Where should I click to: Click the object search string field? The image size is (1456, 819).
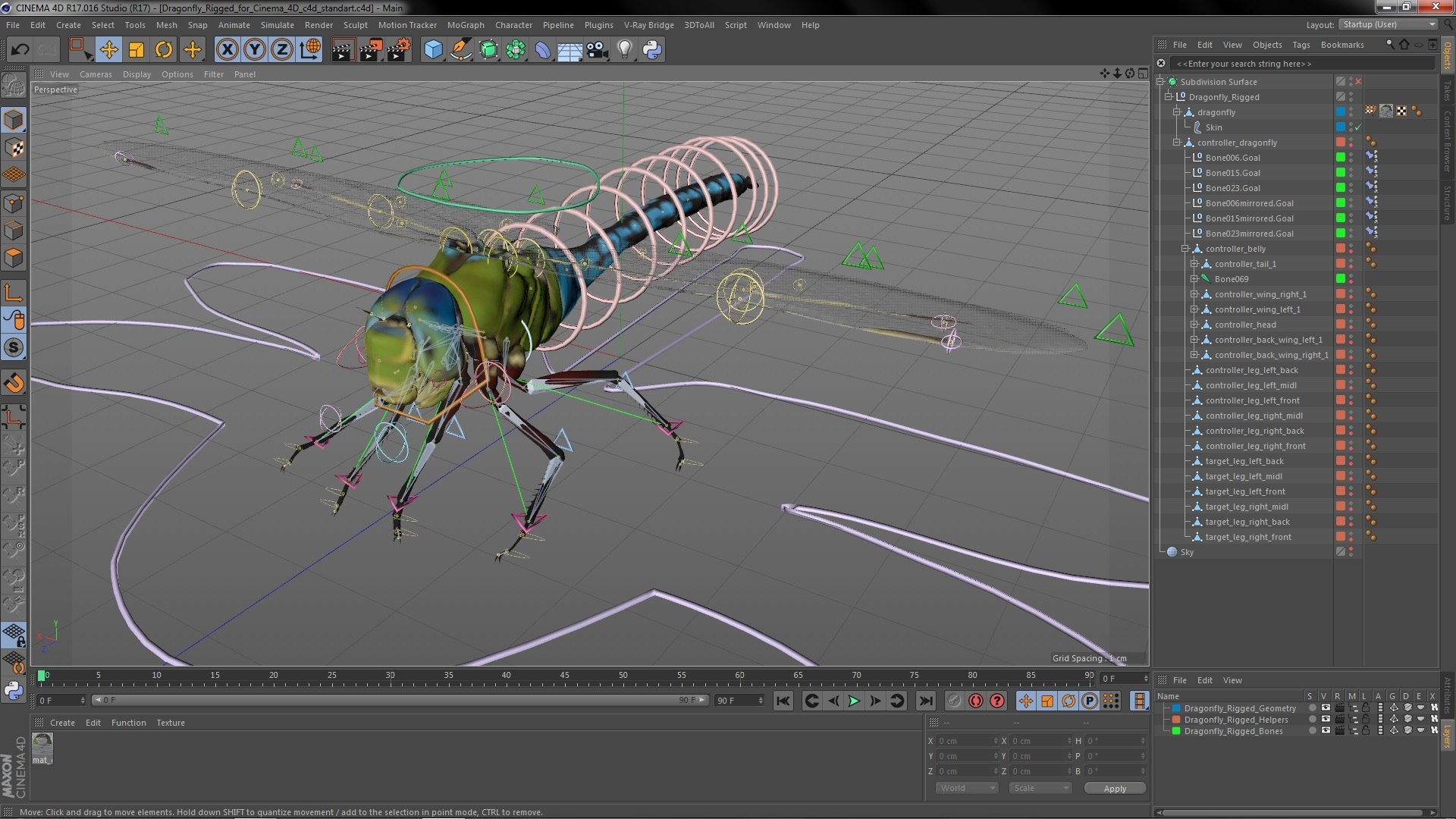[1302, 64]
